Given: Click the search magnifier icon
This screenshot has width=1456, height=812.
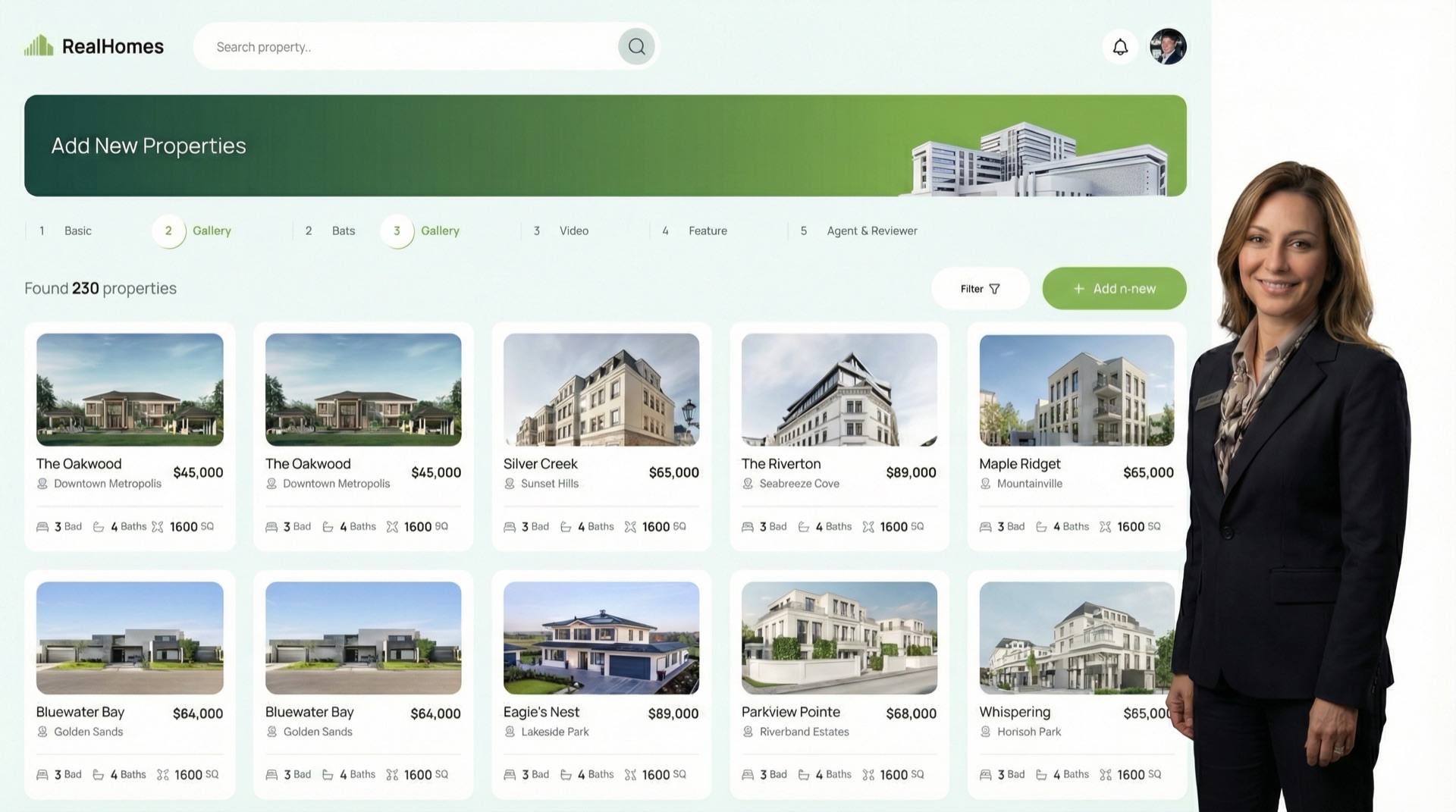Looking at the screenshot, I should coord(636,46).
